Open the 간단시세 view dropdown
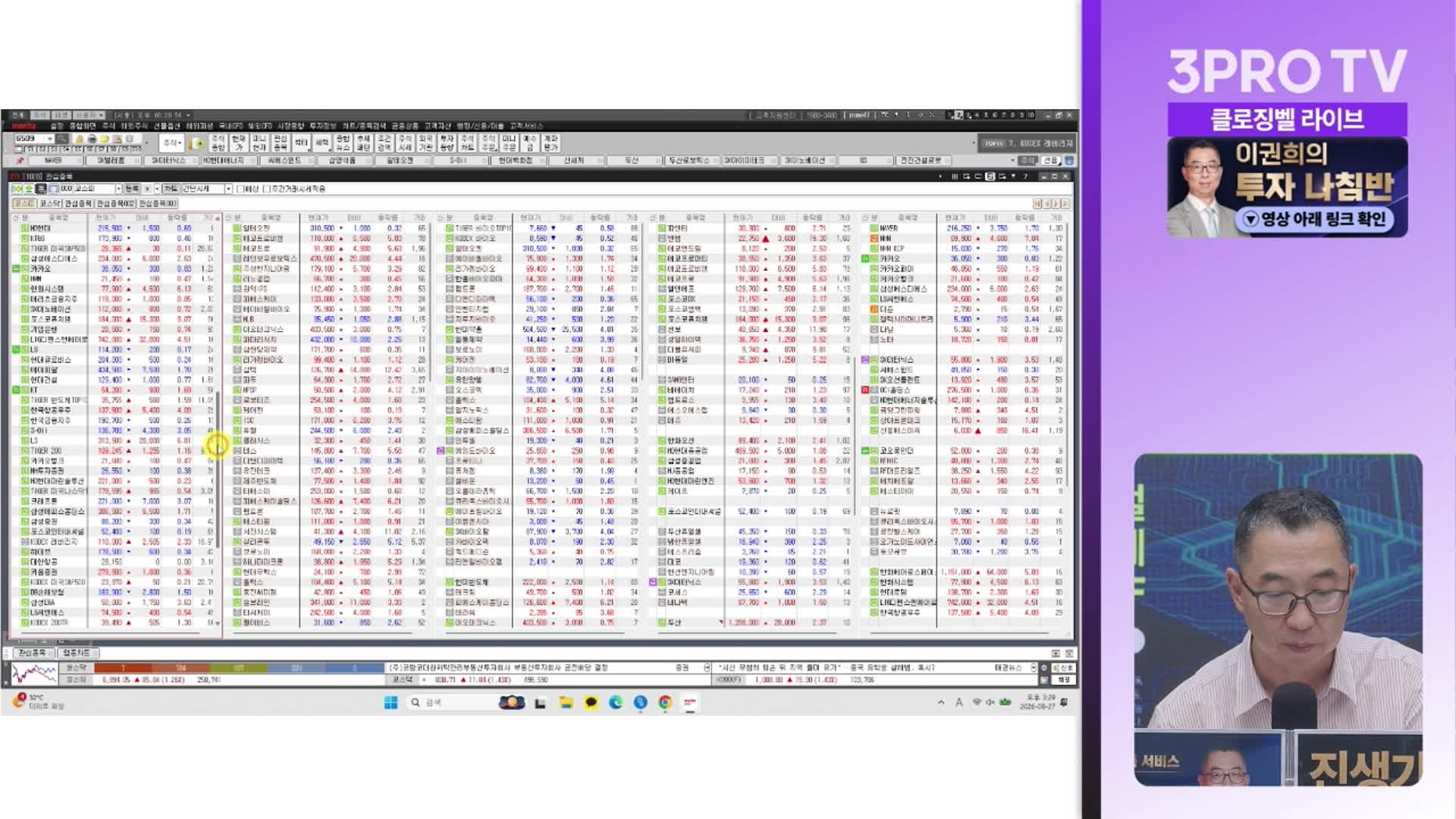This screenshot has width=1456, height=819. click(228, 189)
